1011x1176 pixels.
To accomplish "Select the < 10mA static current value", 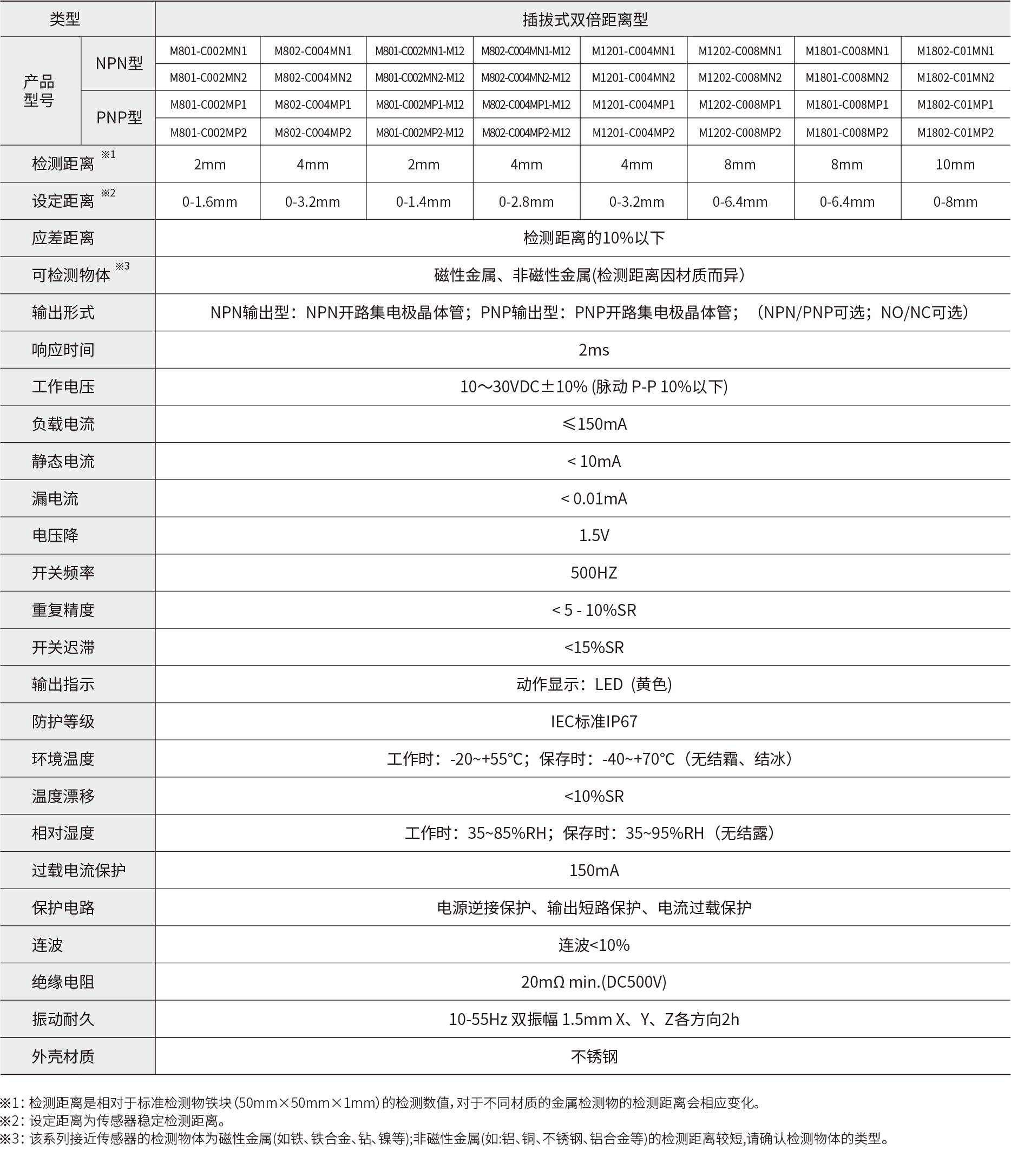I will [x=594, y=462].
